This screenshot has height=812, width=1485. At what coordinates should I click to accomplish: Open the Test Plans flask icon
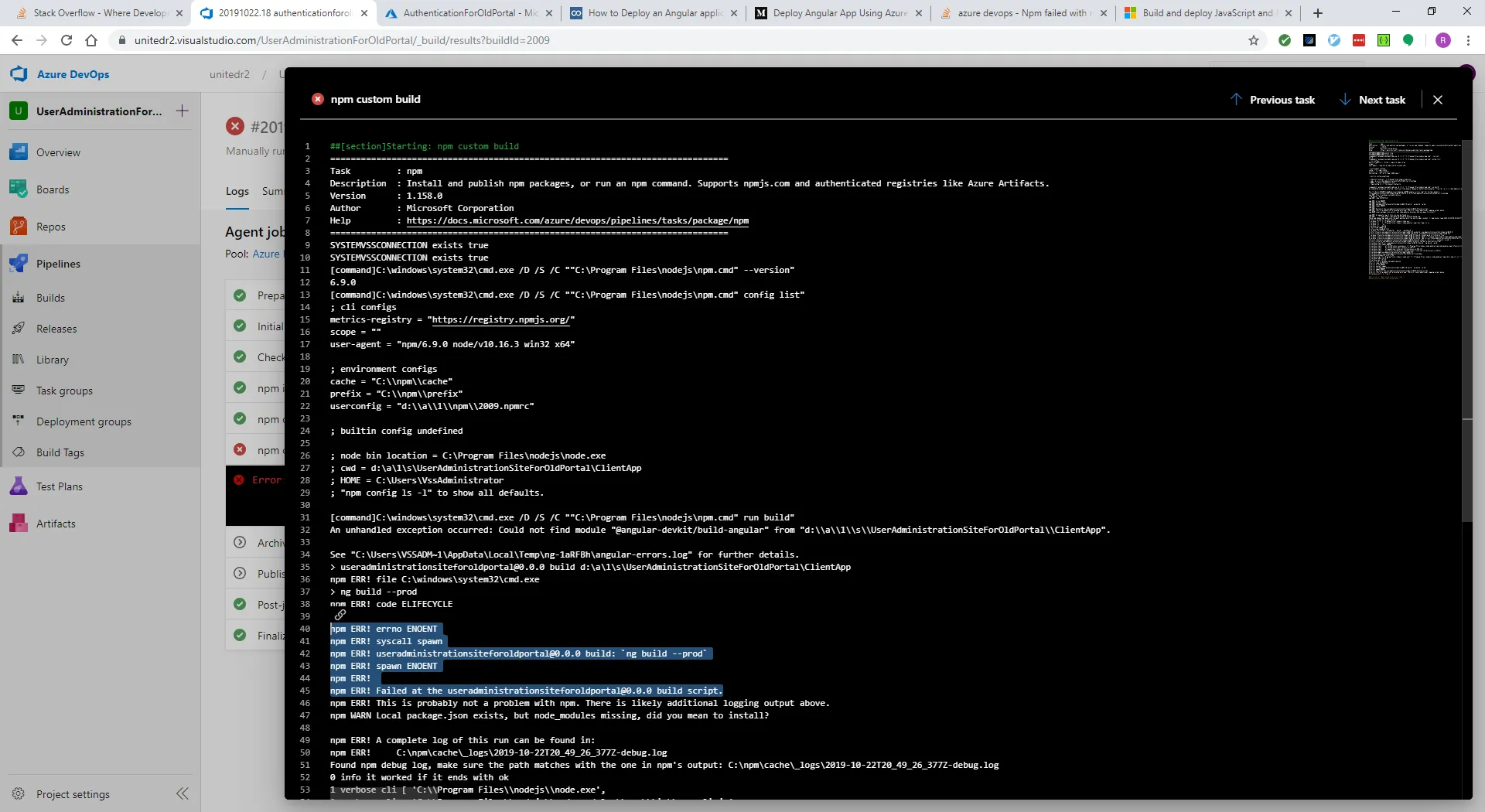tap(19, 486)
